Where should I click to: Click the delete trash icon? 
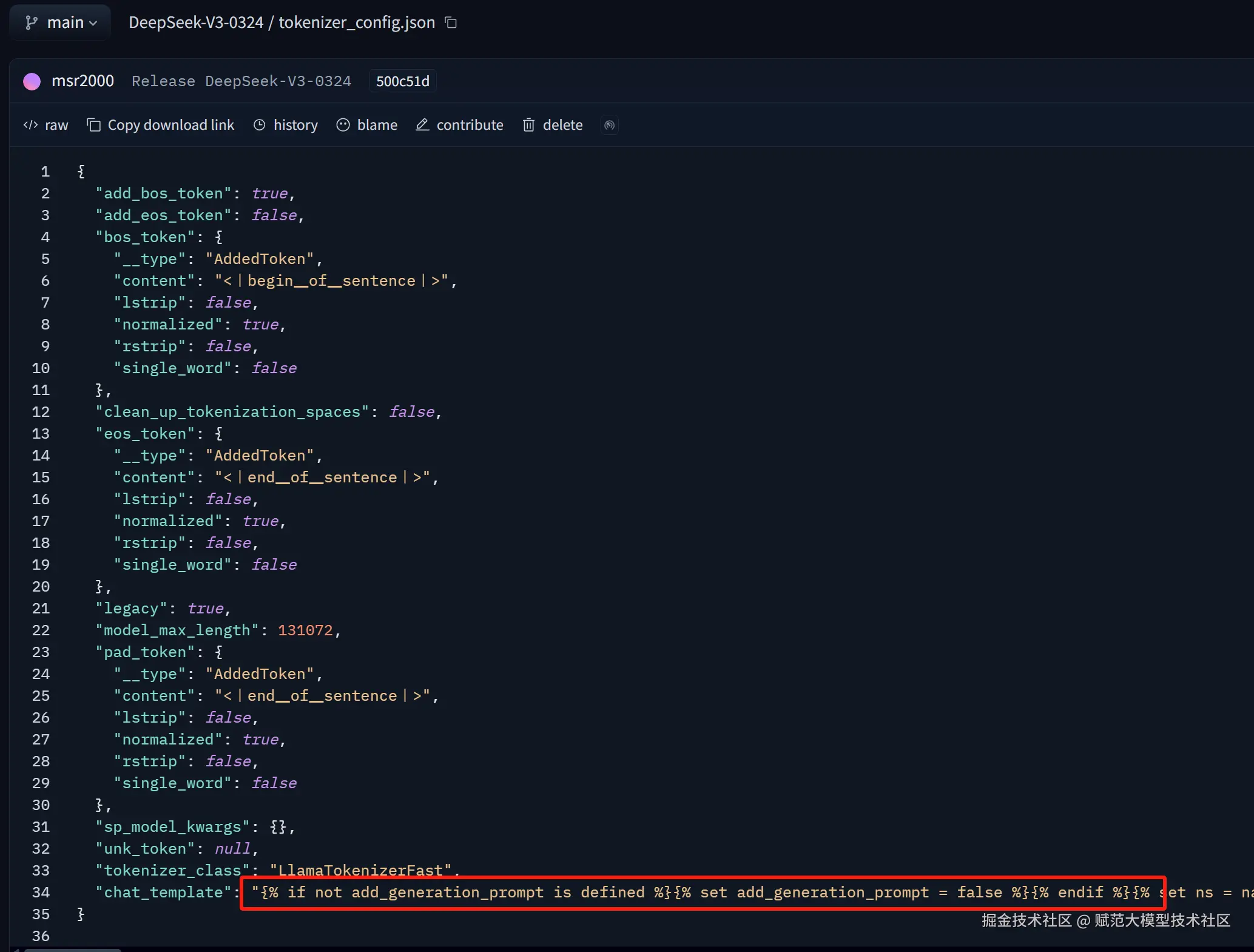point(529,125)
